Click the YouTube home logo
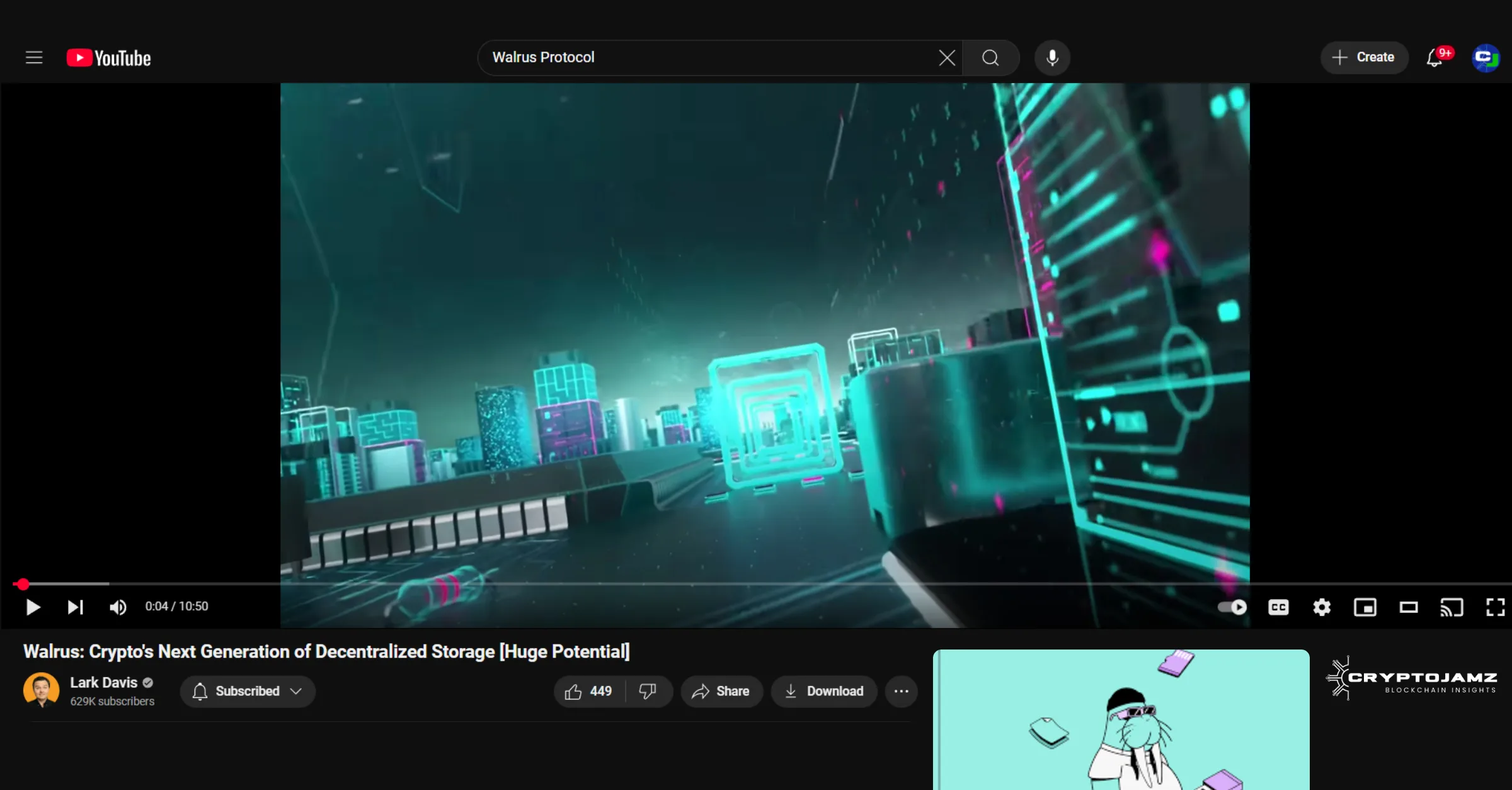This screenshot has width=1512, height=790. [109, 58]
